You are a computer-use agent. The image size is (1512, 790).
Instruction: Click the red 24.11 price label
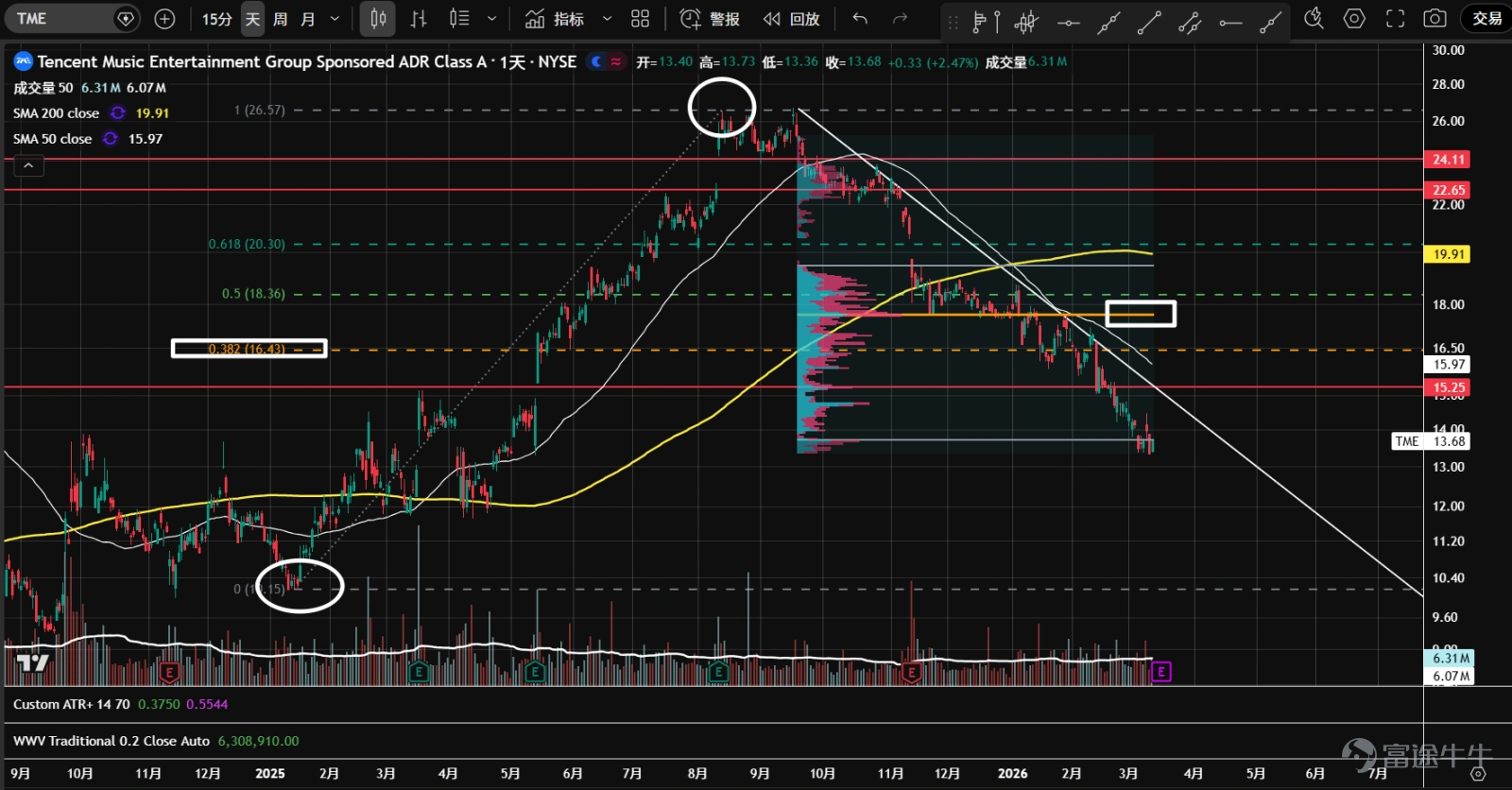coord(1448,160)
